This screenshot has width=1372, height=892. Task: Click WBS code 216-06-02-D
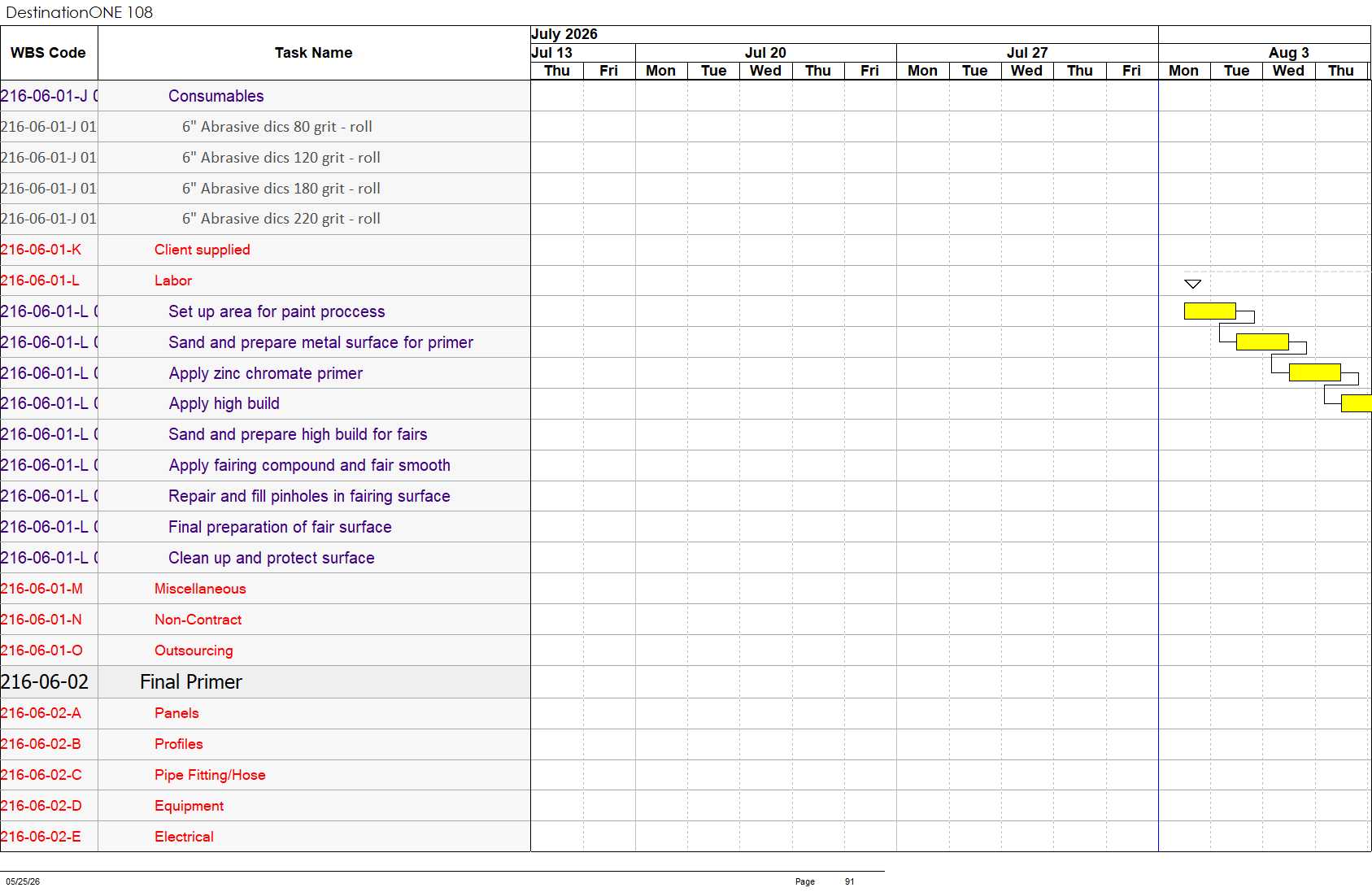pos(41,806)
